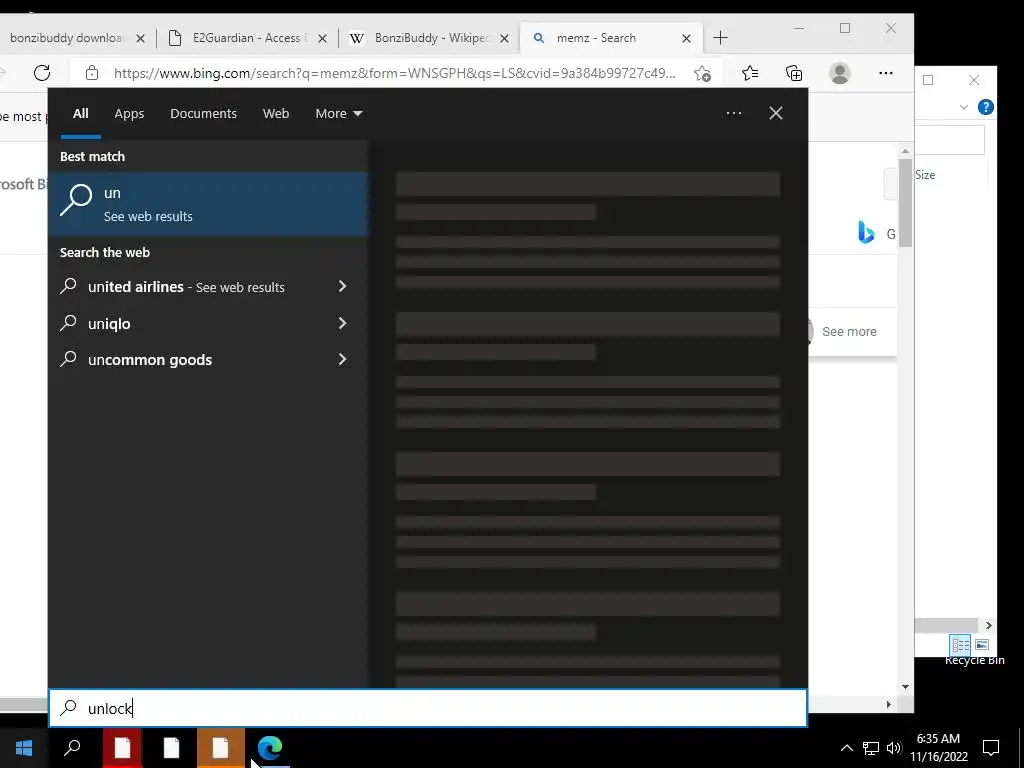Select the All search filter

(x=81, y=114)
